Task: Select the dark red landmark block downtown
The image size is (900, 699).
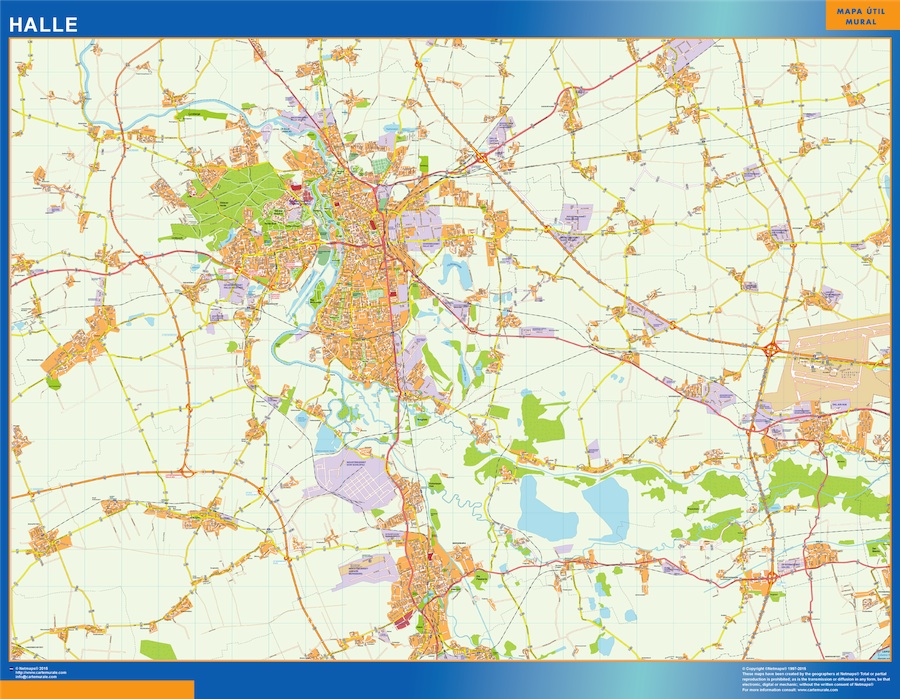Action: tap(373, 225)
